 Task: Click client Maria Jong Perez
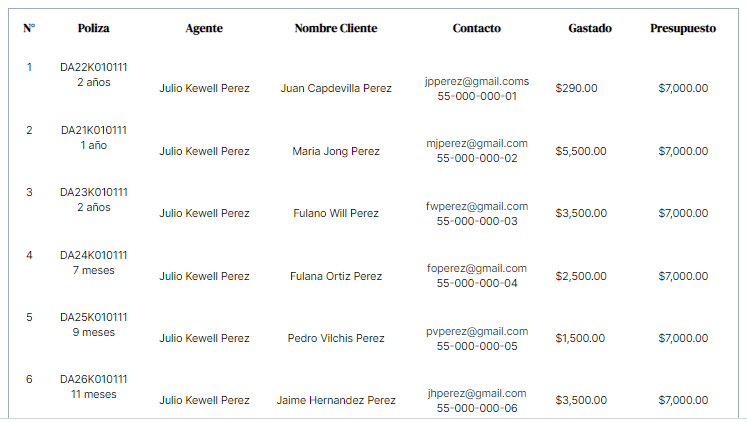pyautogui.click(x=336, y=151)
